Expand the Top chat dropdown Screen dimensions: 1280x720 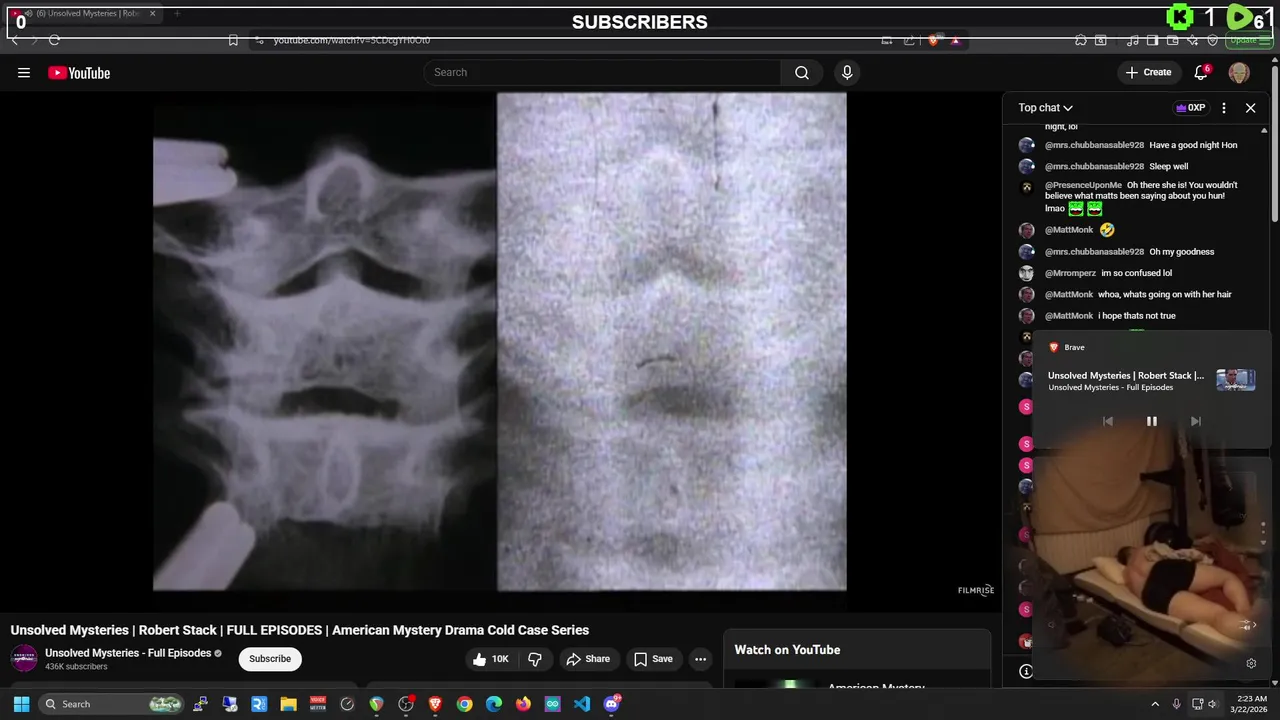tap(1046, 108)
